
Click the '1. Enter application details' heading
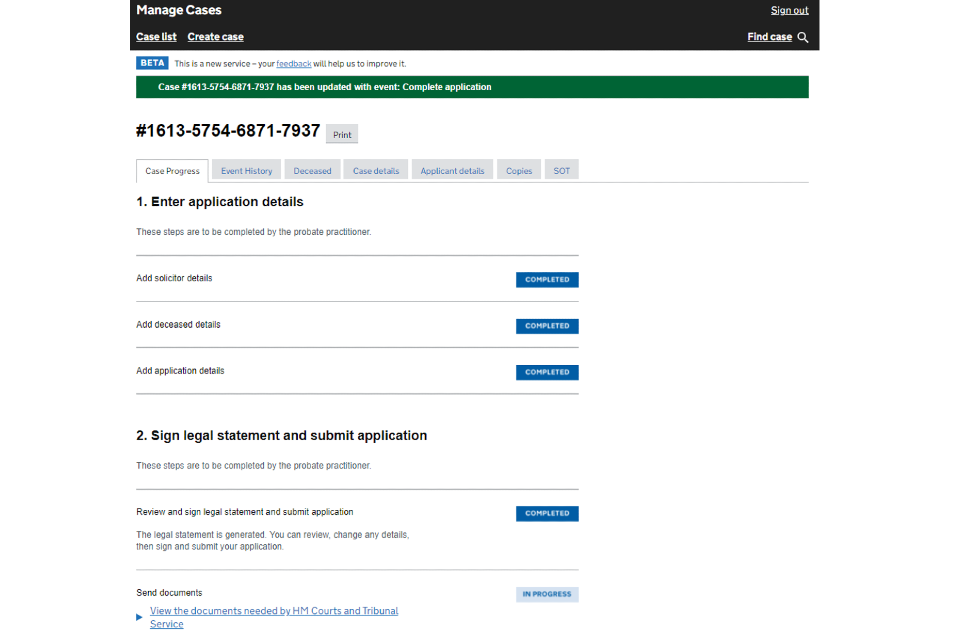220,202
